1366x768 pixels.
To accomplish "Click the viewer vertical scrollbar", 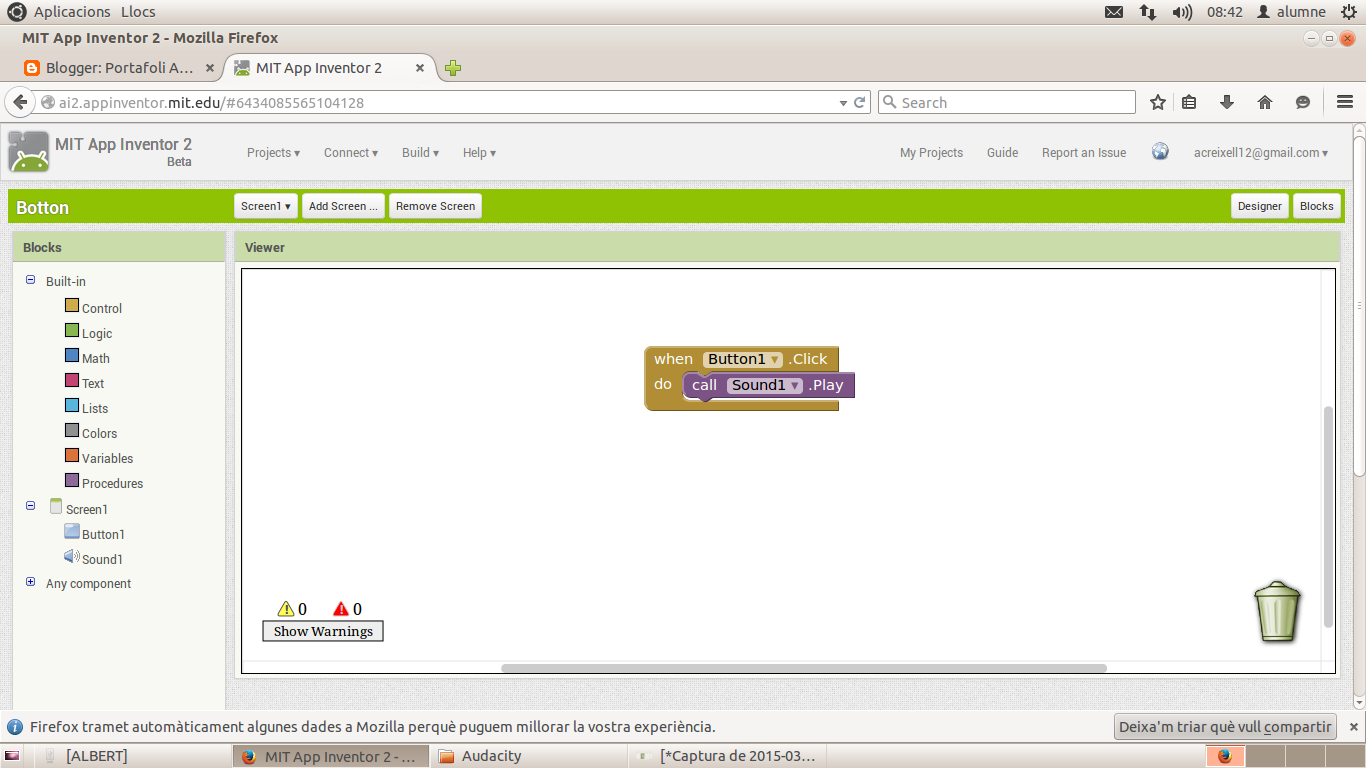I will coord(1328,516).
